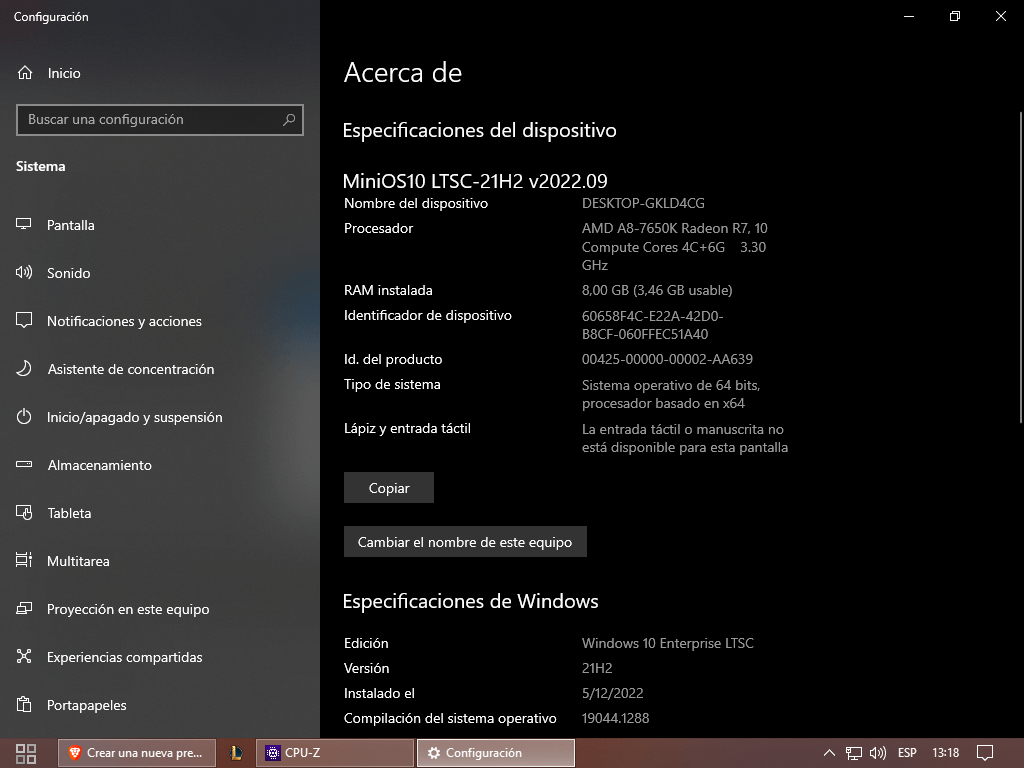The height and width of the screenshot is (768, 1024).
Task: Click the Portapapeles clipboard icon
Action: coord(24,705)
